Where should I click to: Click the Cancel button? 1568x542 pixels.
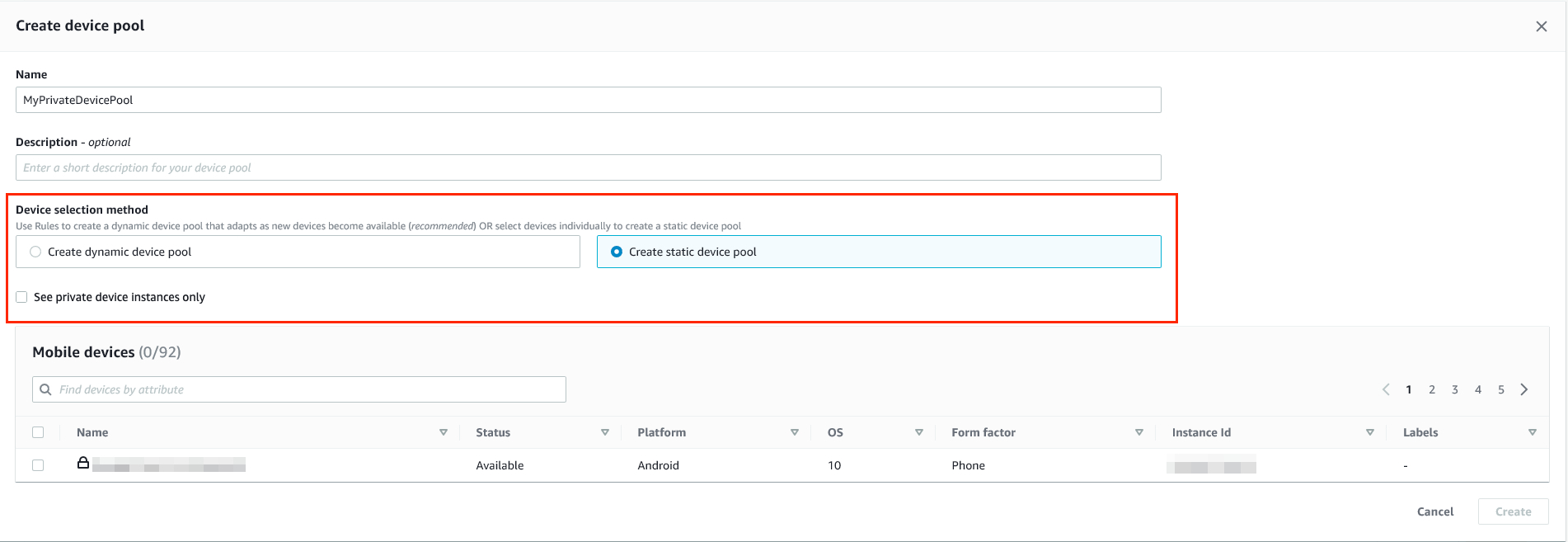tap(1435, 511)
